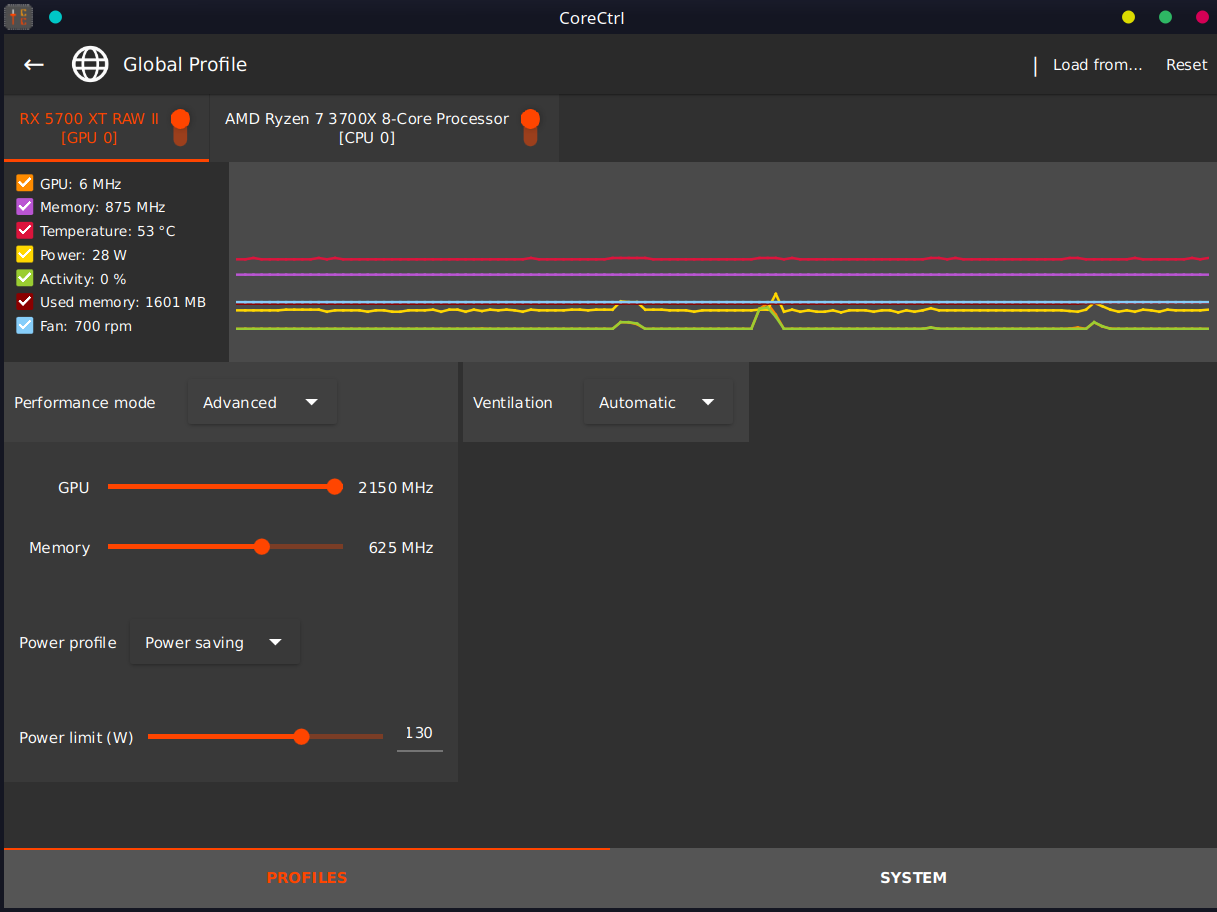
Task: Uncheck the Activity sensor checkbox
Action: click(25, 278)
